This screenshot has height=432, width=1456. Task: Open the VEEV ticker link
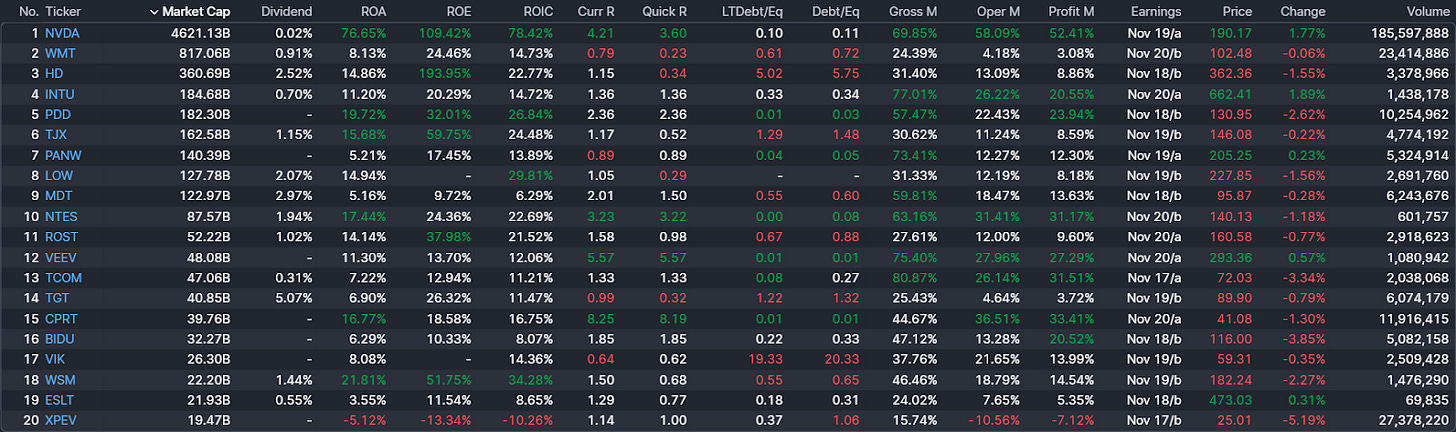pyautogui.click(x=61, y=257)
